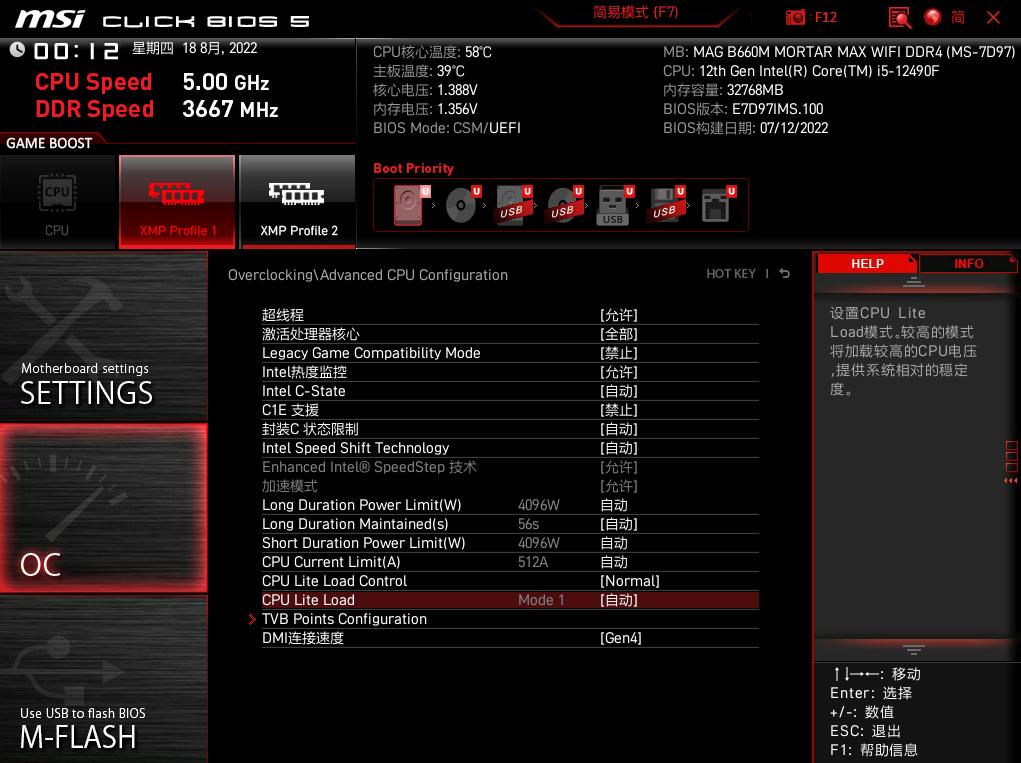Enable XMP Profile 1

(177, 200)
